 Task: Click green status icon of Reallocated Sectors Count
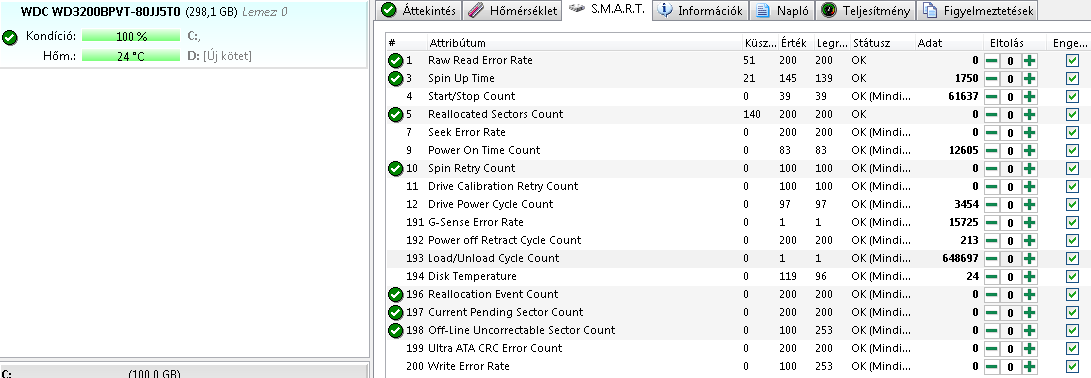(395, 114)
